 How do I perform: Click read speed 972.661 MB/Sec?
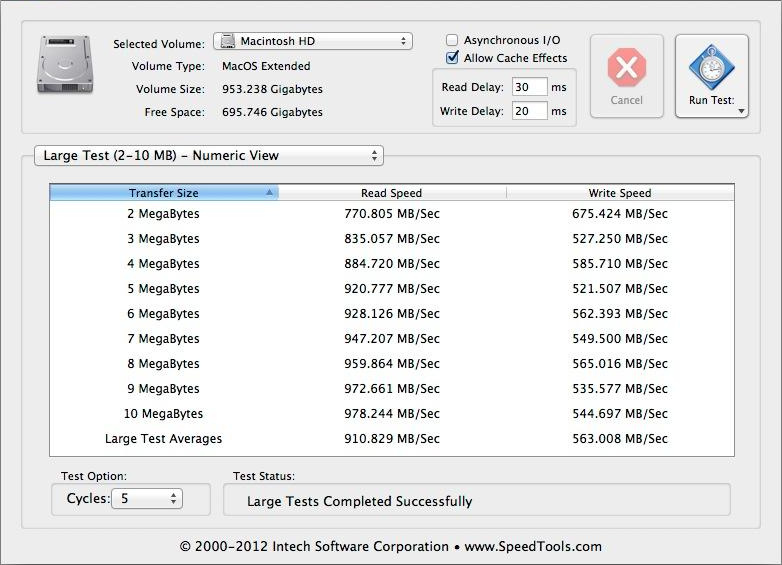(x=392, y=388)
